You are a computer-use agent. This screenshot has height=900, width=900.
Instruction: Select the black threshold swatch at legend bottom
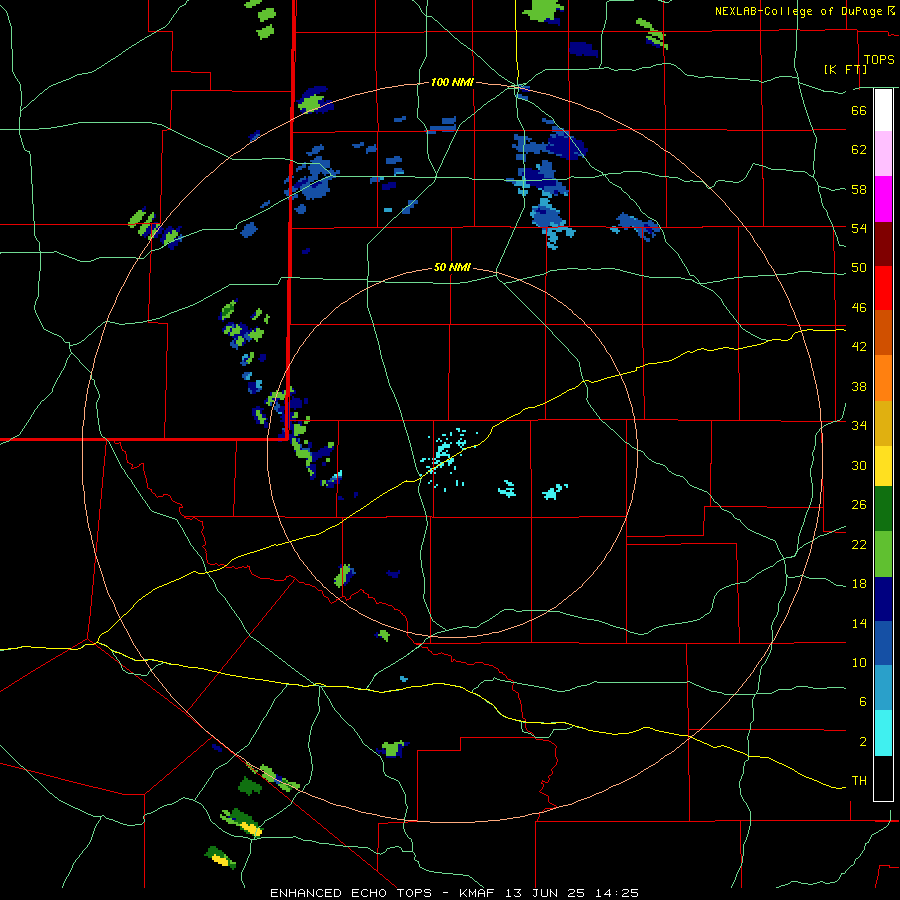(883, 778)
